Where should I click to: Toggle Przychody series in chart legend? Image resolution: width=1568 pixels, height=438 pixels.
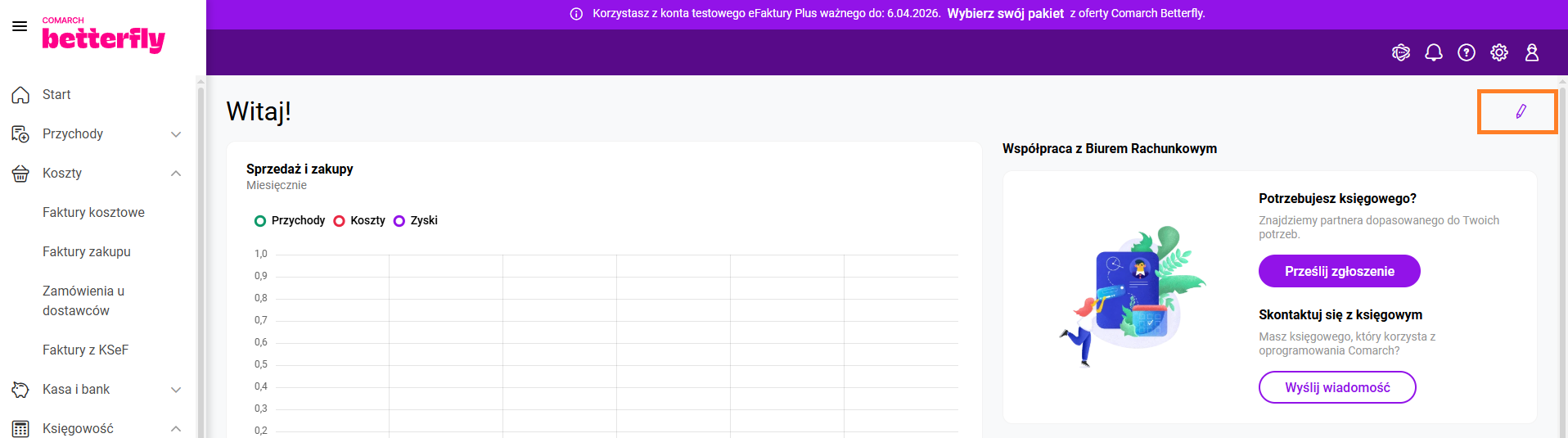[x=290, y=221]
